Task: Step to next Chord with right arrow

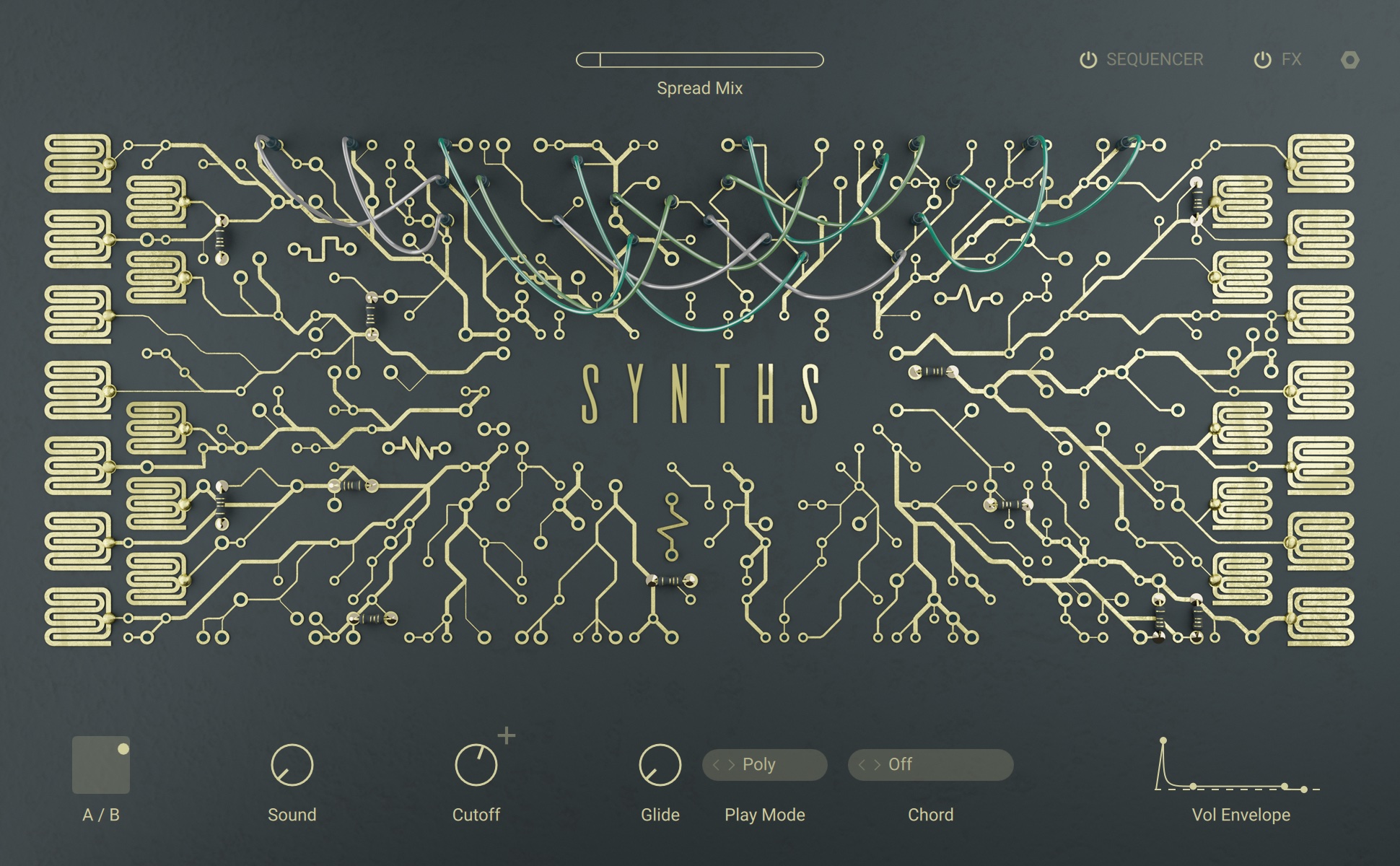Action: tap(878, 765)
